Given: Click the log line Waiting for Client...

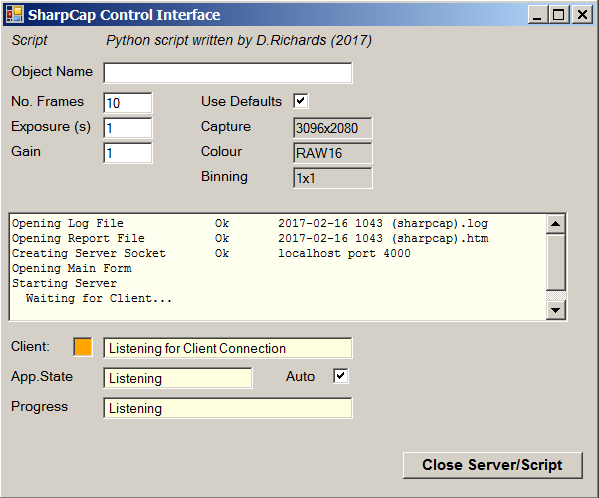Looking at the screenshot, I should [x=99, y=298].
